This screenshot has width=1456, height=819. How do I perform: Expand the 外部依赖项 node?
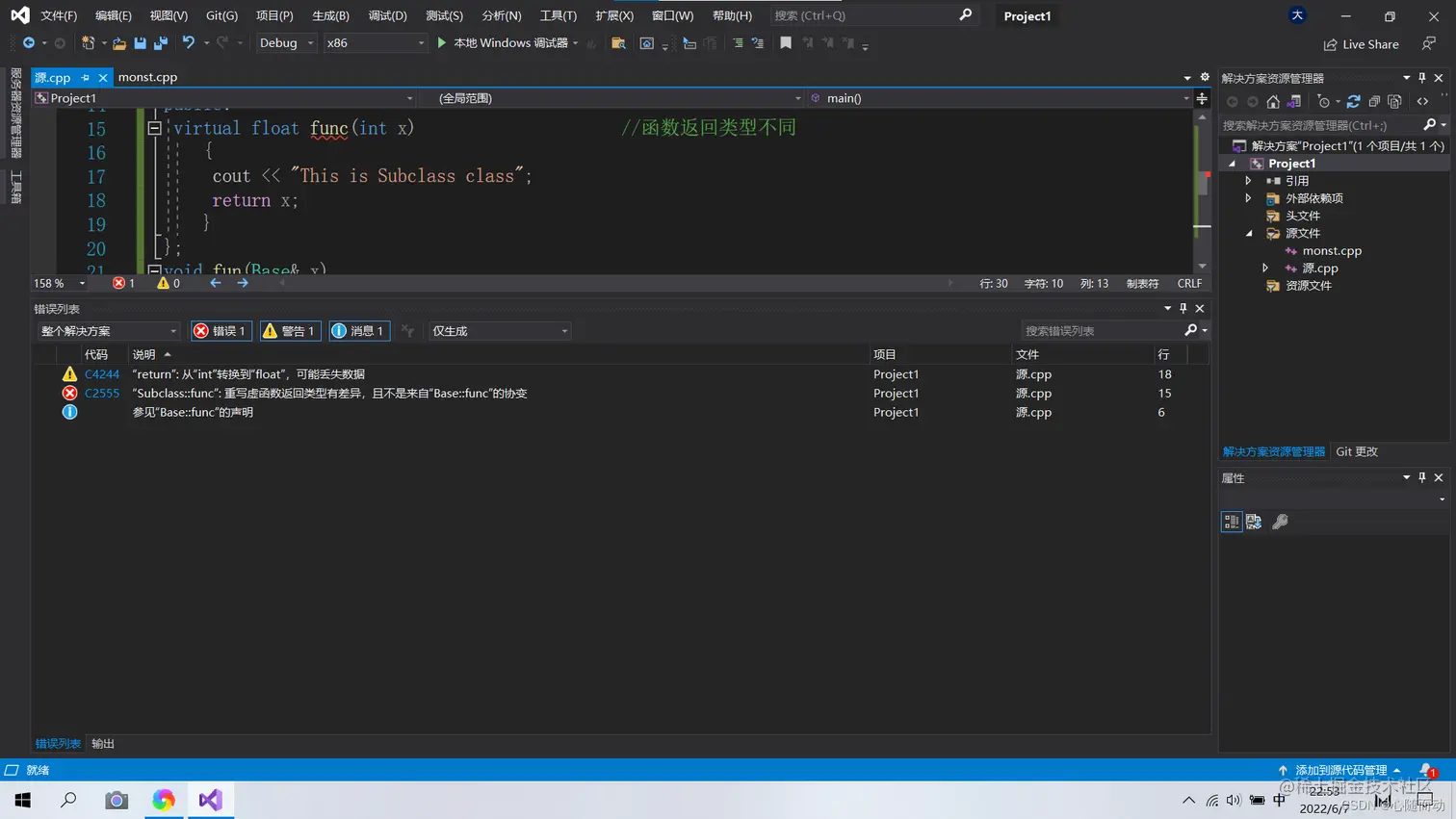click(x=1249, y=198)
